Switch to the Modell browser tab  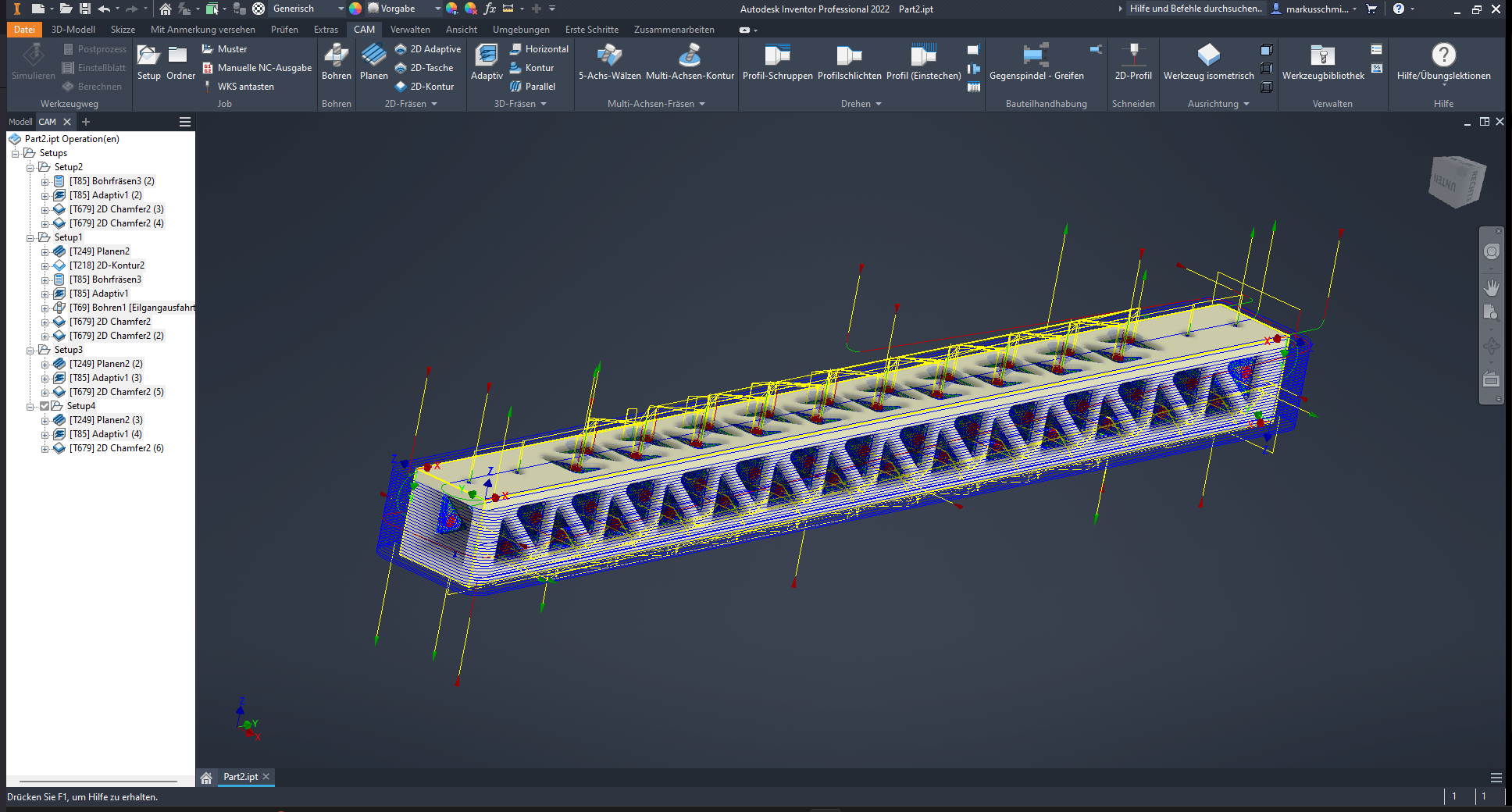coord(20,122)
